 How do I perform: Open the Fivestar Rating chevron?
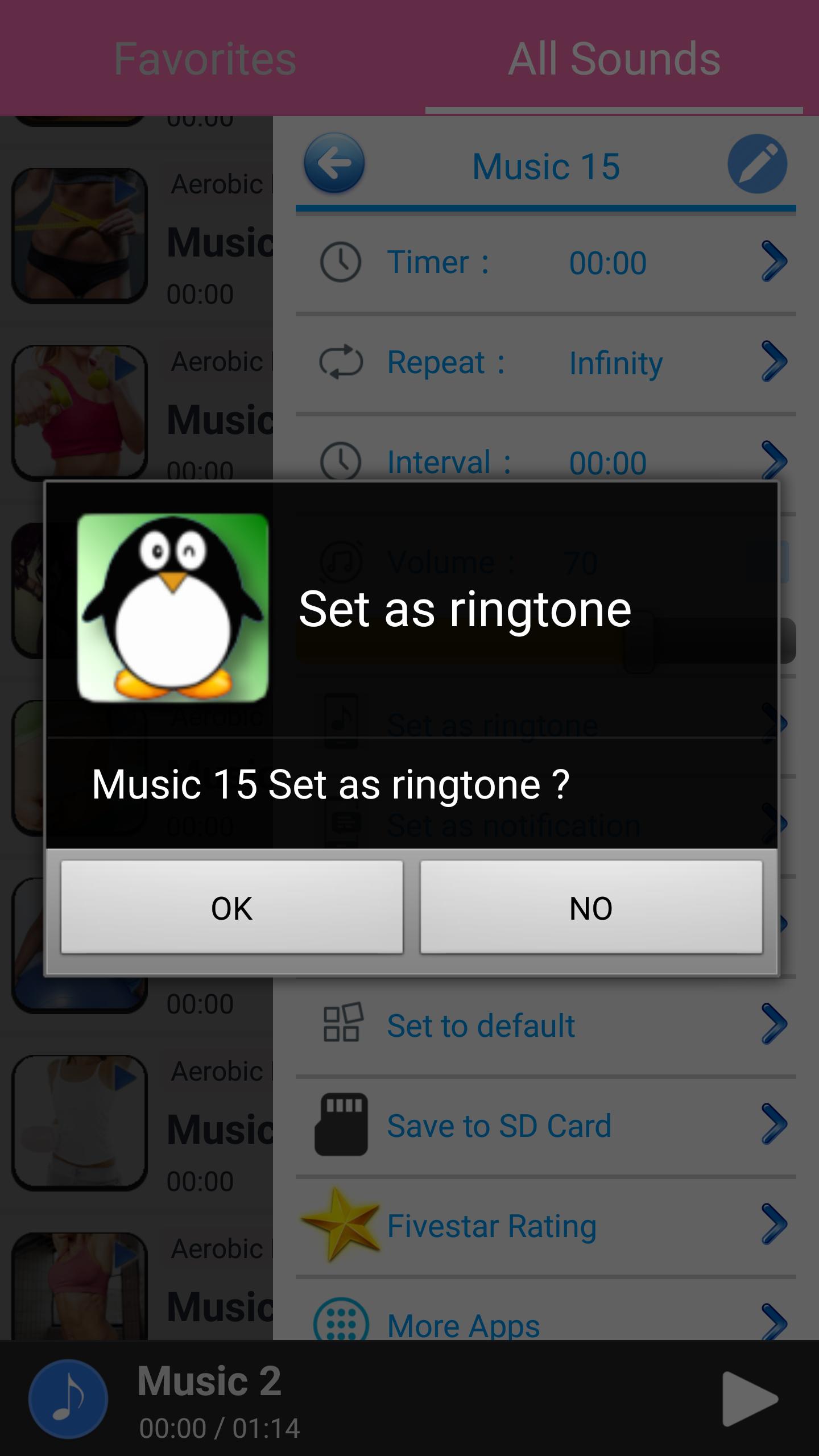(774, 1224)
